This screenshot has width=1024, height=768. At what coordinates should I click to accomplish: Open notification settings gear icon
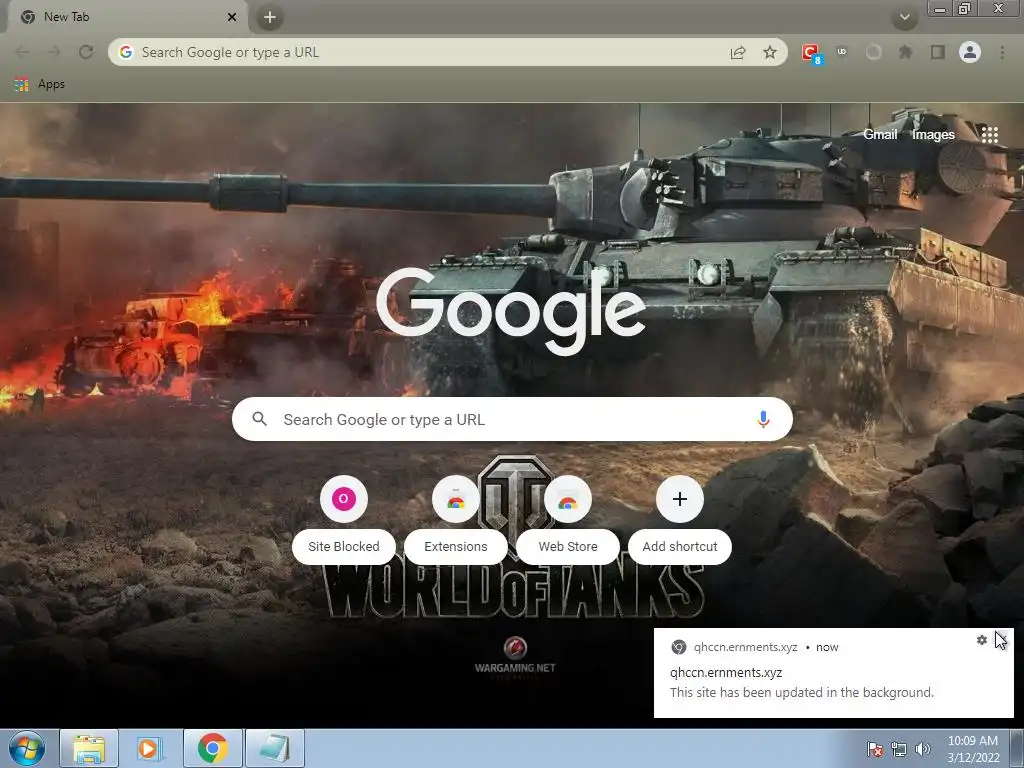pos(982,640)
